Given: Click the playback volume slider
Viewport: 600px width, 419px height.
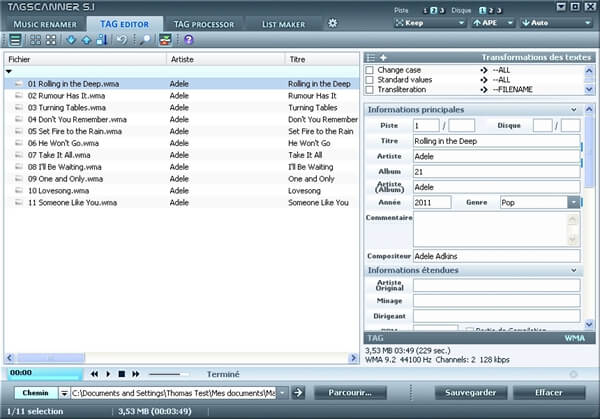Looking at the screenshot, I should (168, 374).
